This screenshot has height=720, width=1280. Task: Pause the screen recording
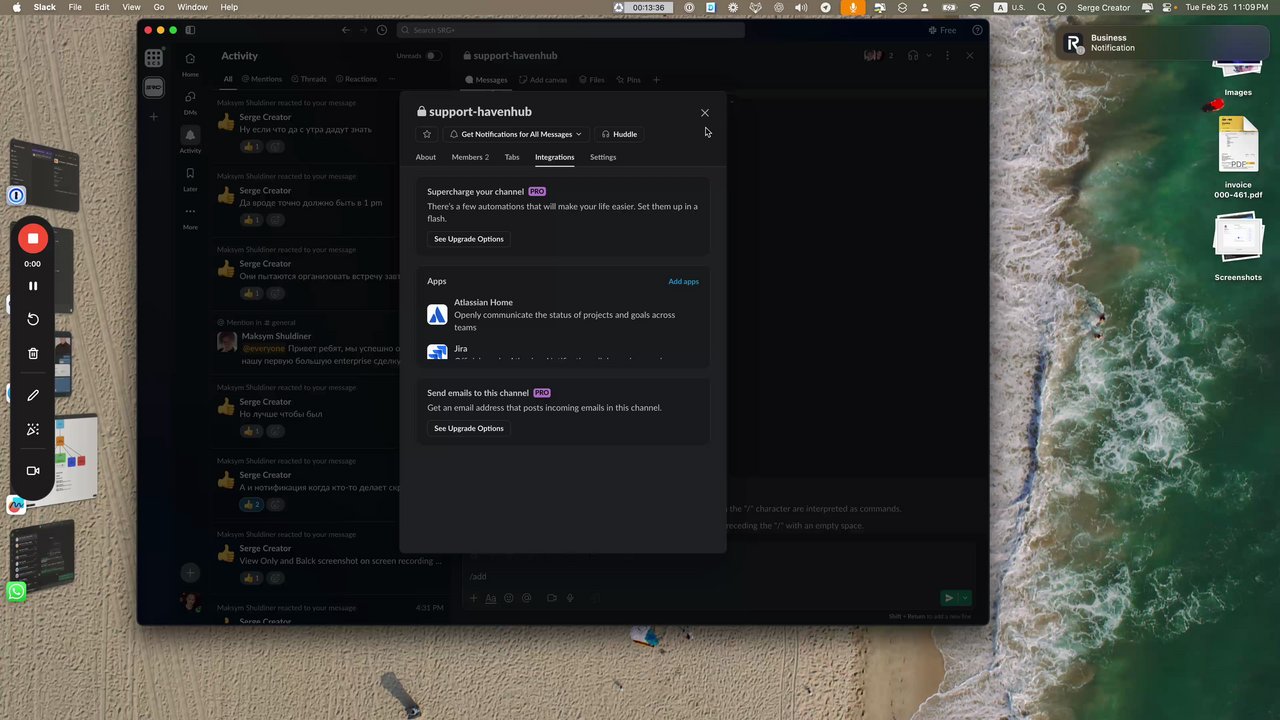click(33, 286)
